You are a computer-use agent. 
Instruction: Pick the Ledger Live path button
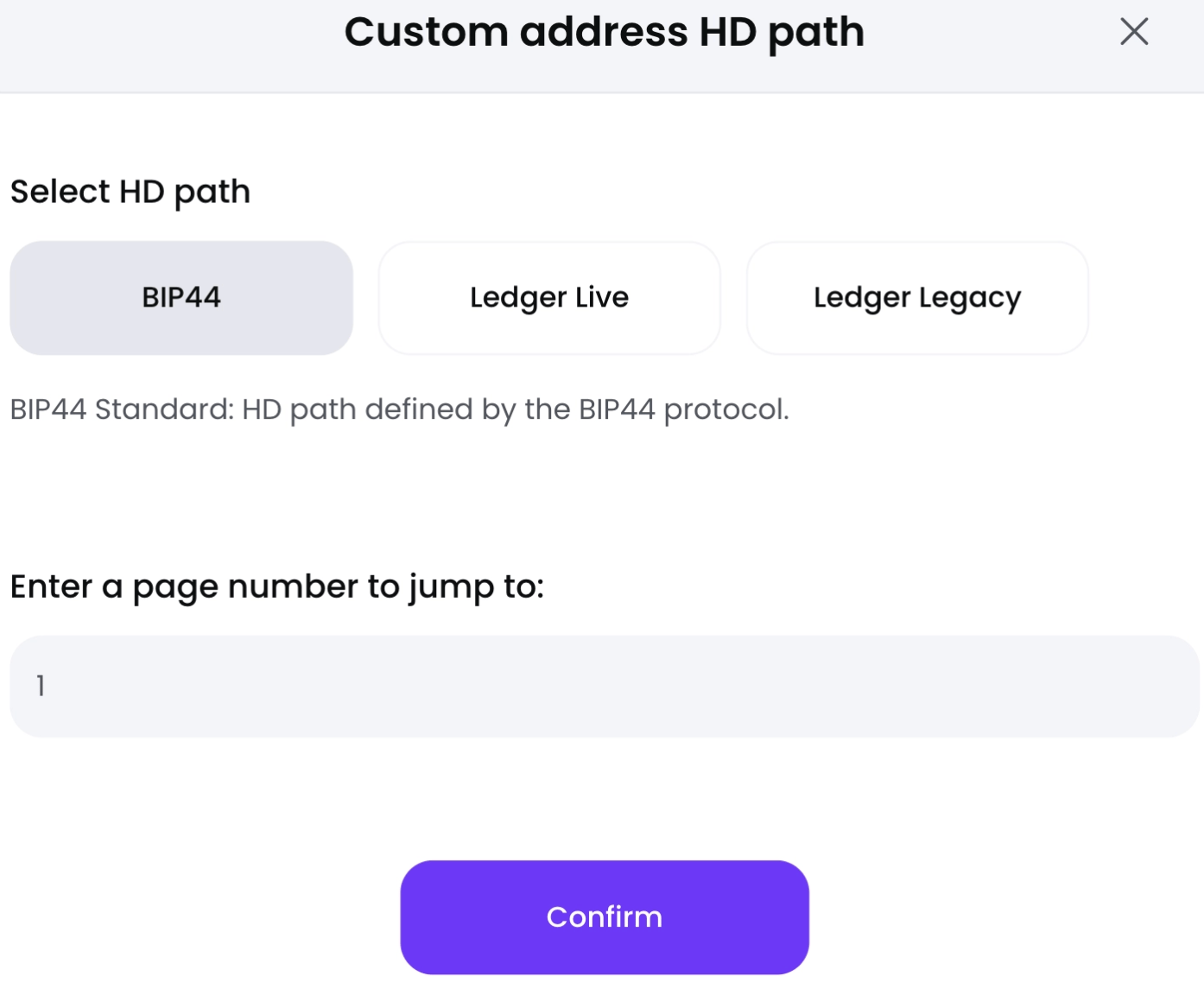[x=549, y=298]
